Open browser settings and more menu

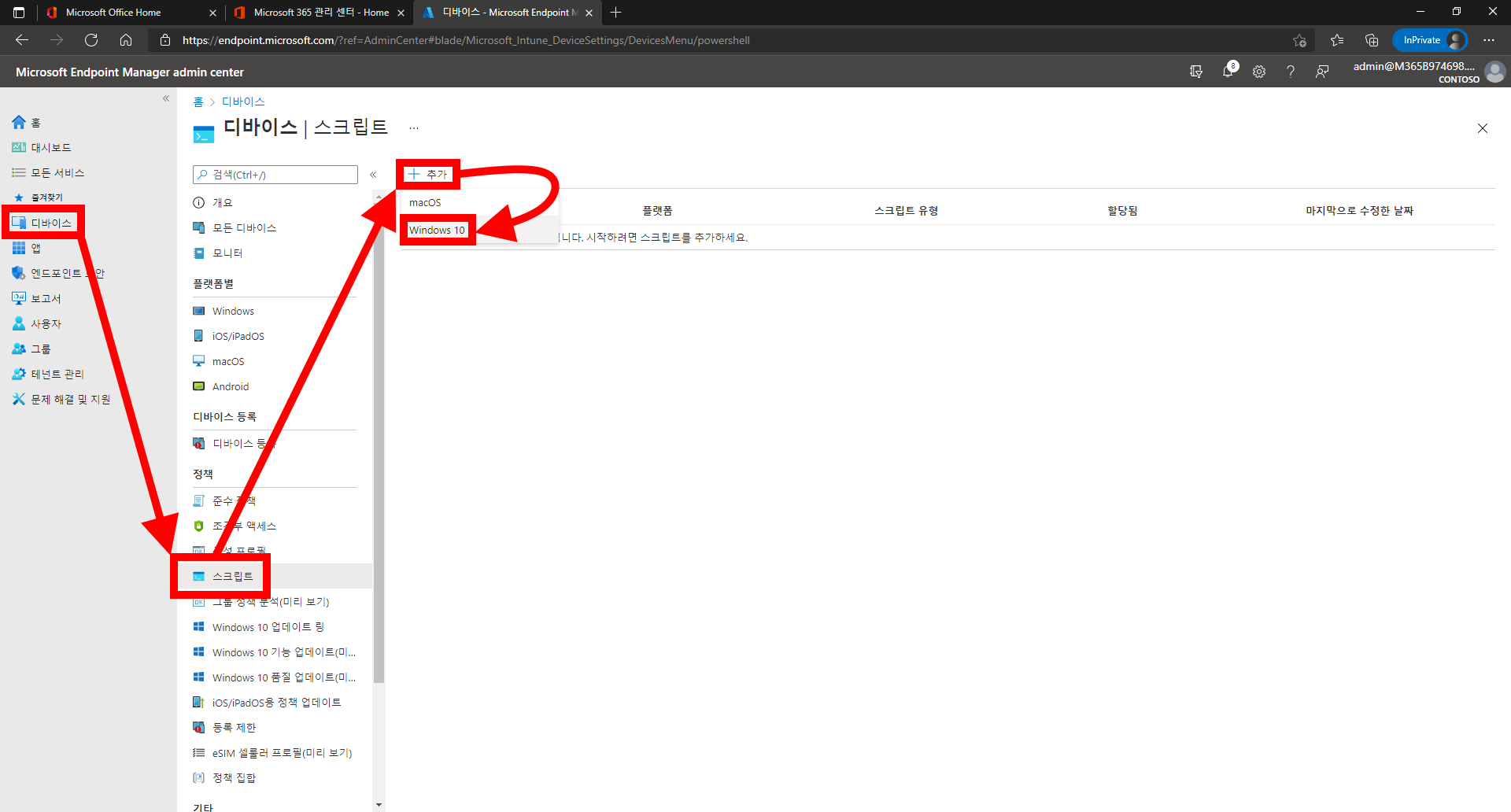coord(1489,40)
